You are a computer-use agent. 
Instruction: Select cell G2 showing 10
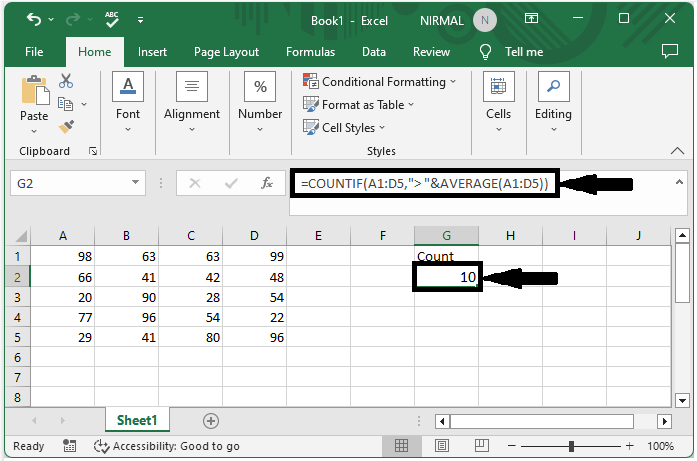[x=447, y=277]
